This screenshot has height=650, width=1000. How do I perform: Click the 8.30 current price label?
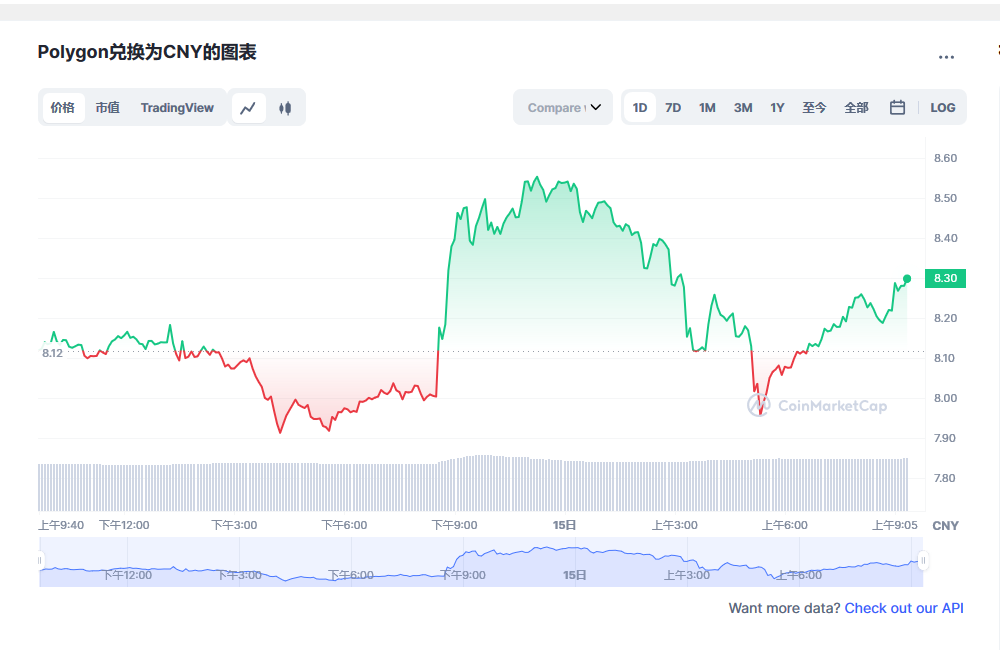pos(945,278)
